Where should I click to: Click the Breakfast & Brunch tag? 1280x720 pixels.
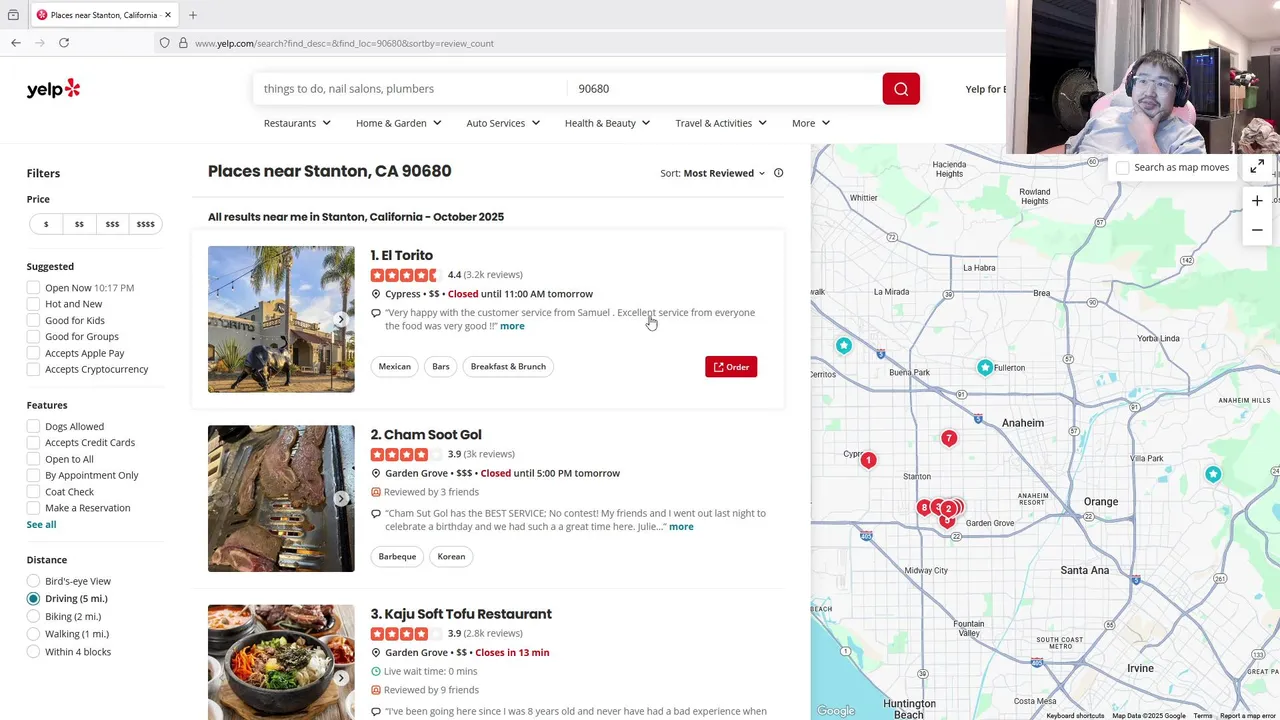click(x=508, y=367)
